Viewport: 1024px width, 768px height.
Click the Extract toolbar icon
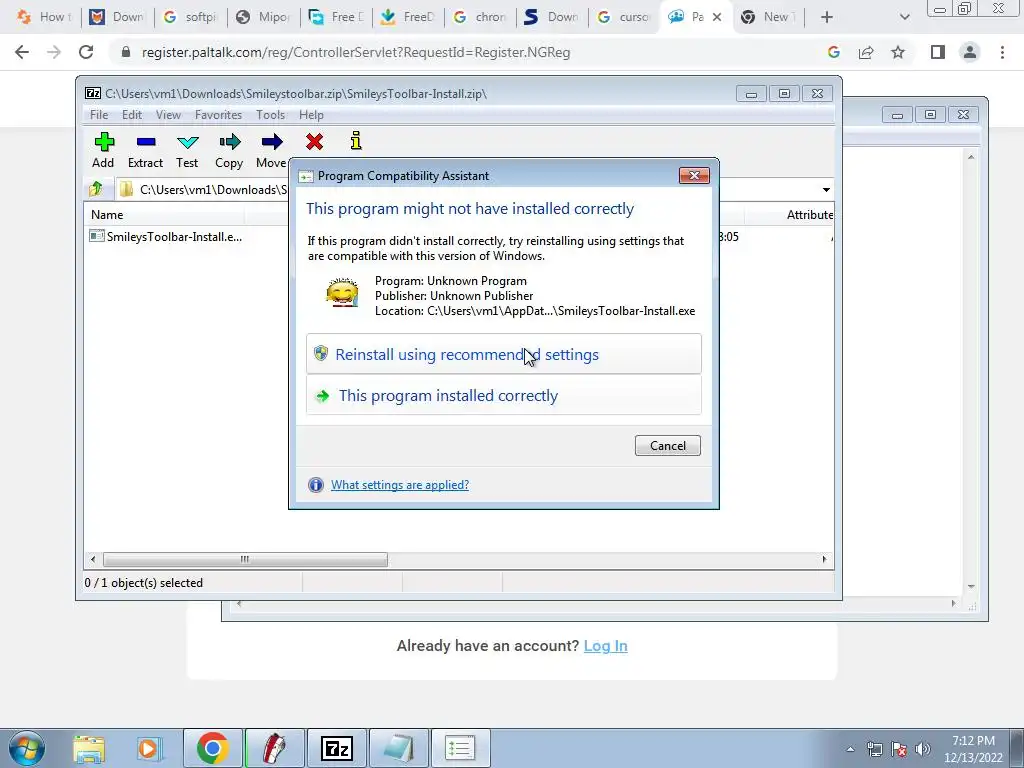[x=145, y=150]
